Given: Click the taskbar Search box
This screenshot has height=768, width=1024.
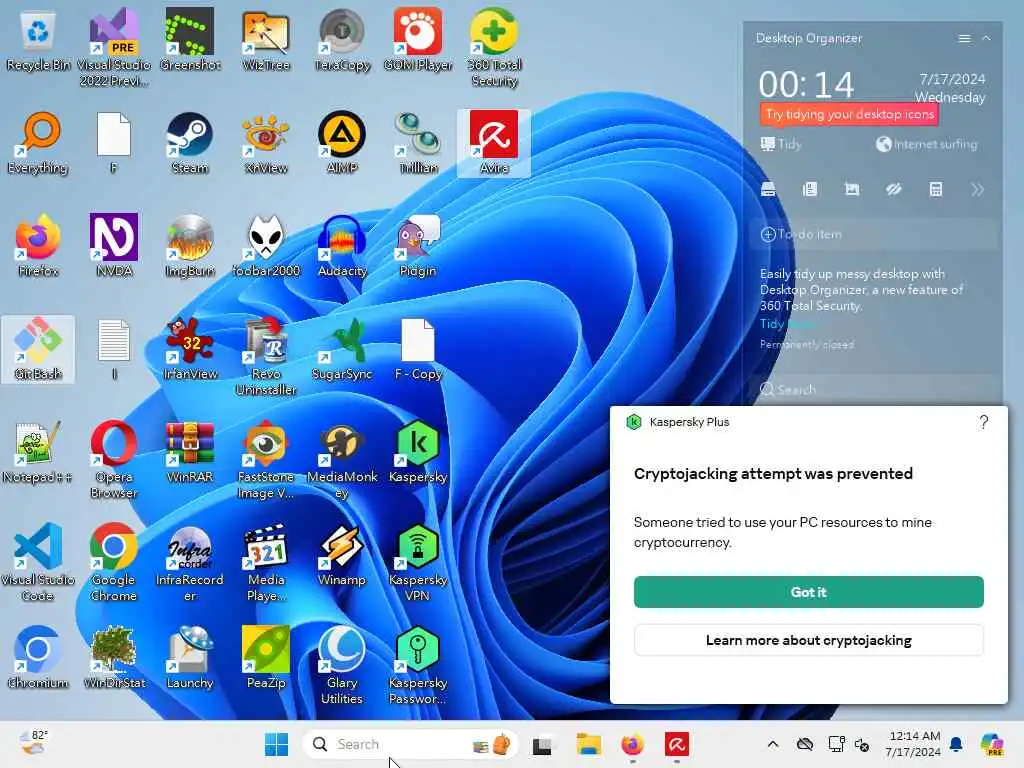Looking at the screenshot, I should [x=410, y=744].
